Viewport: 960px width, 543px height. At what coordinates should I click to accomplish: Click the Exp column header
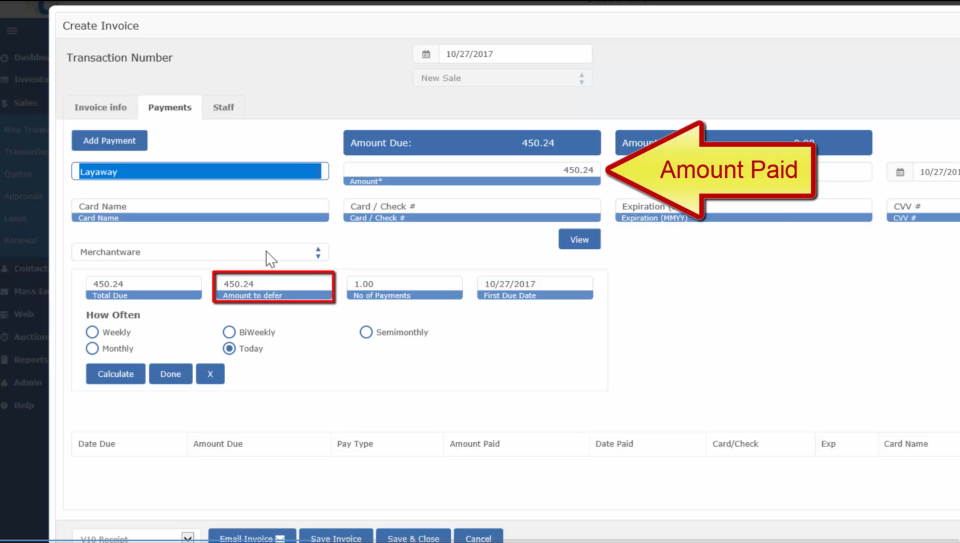[828, 444]
